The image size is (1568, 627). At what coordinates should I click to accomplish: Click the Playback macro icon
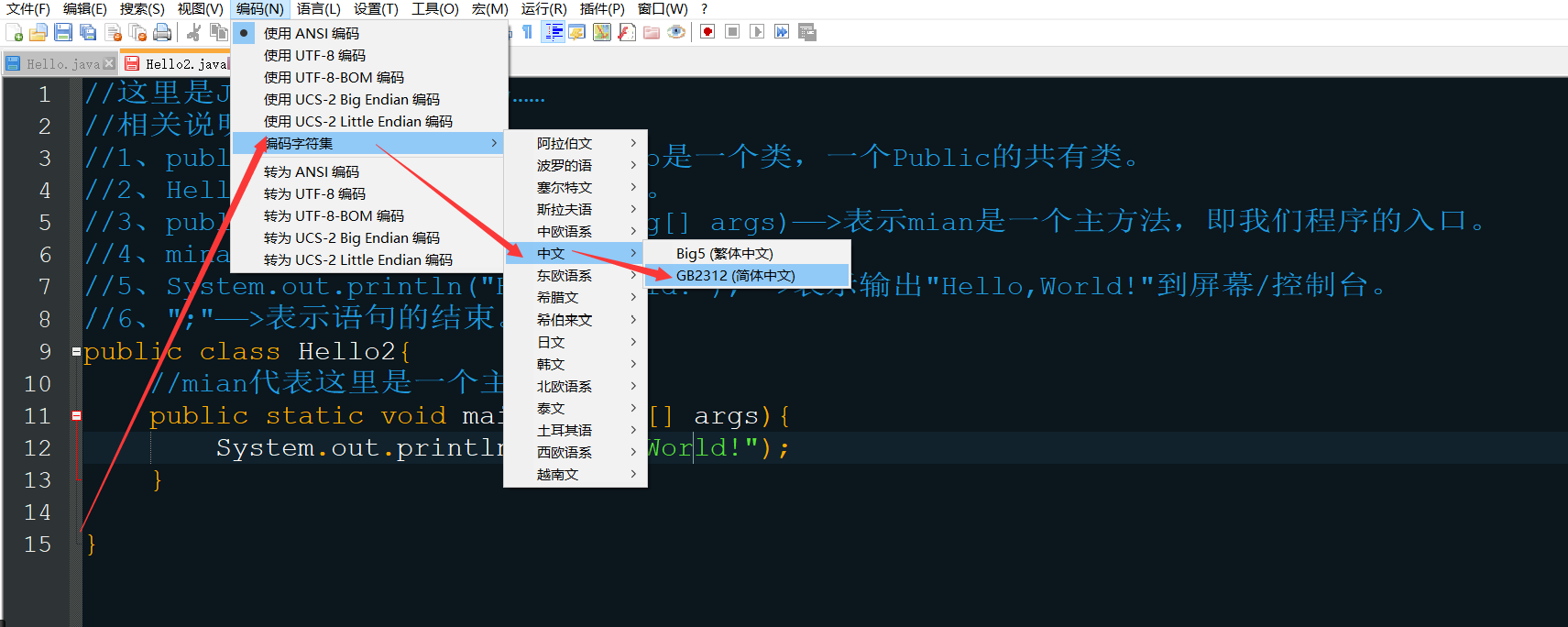(x=757, y=32)
